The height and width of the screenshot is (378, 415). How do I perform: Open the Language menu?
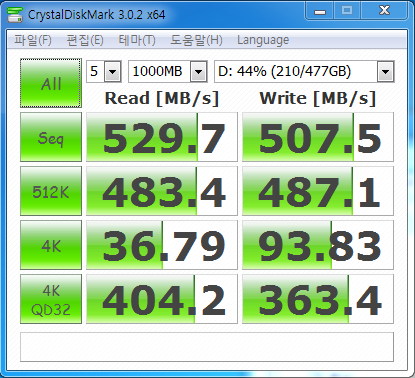point(263,40)
